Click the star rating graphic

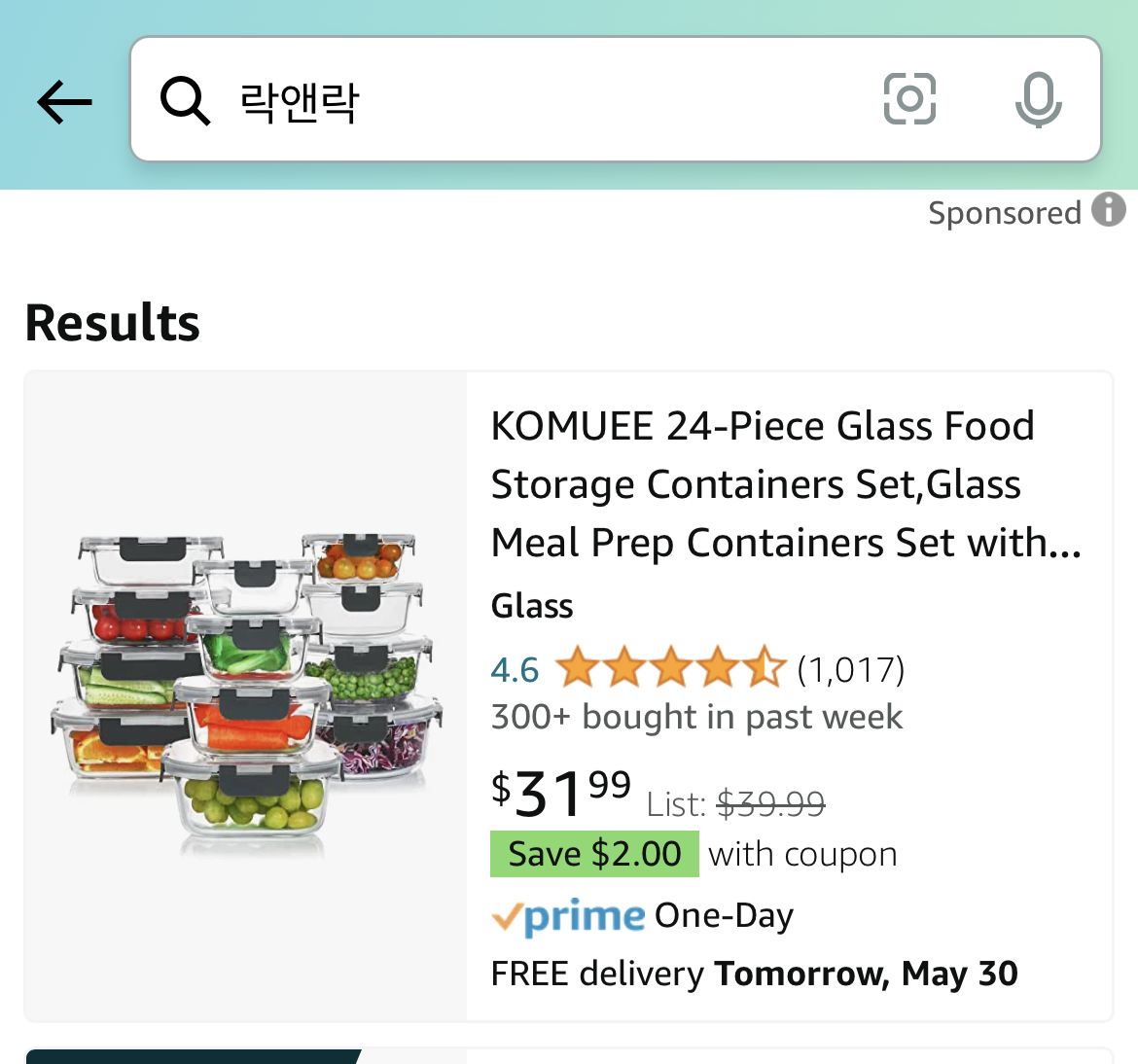click(670, 669)
